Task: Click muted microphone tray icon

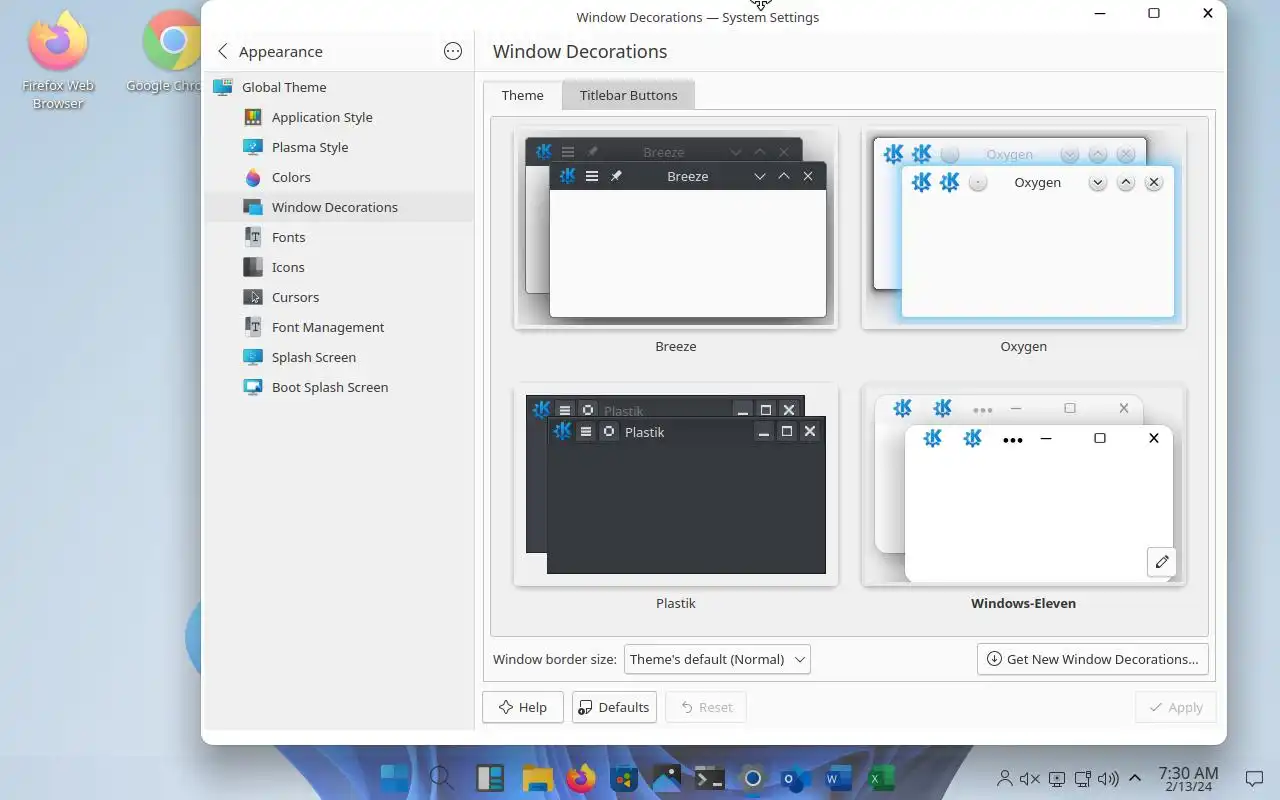Action: coord(1030,778)
